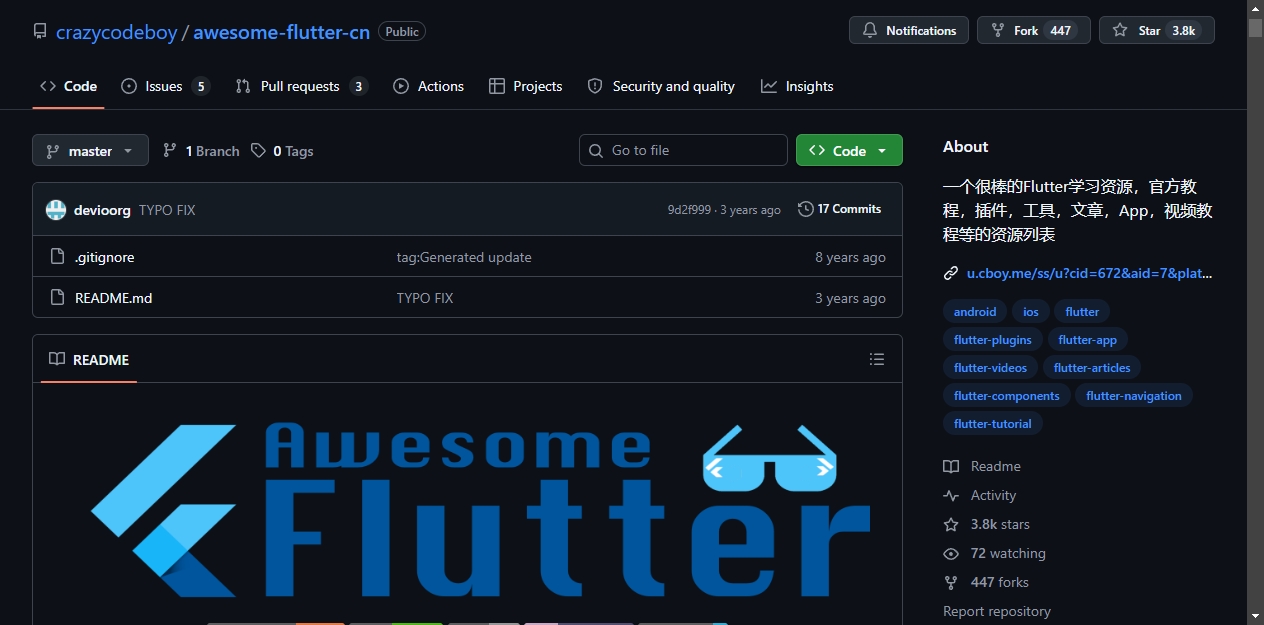
Task: Click the devioorg avatar image
Action: click(56, 210)
